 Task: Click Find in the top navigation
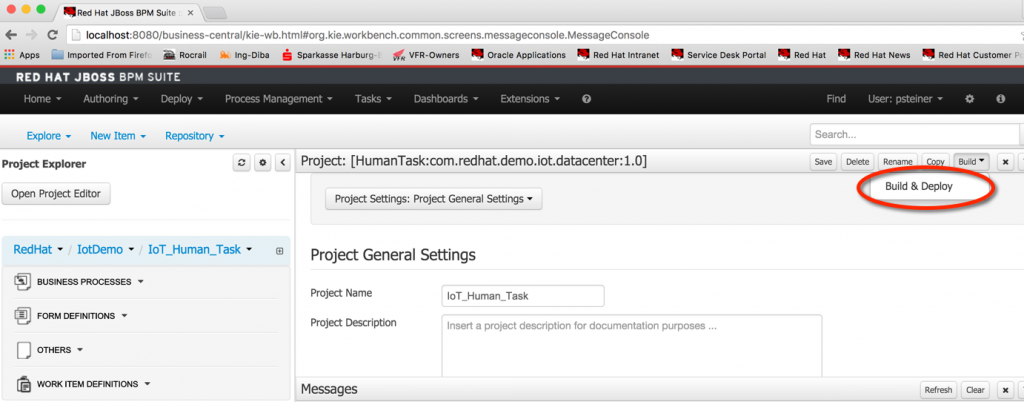(x=836, y=99)
